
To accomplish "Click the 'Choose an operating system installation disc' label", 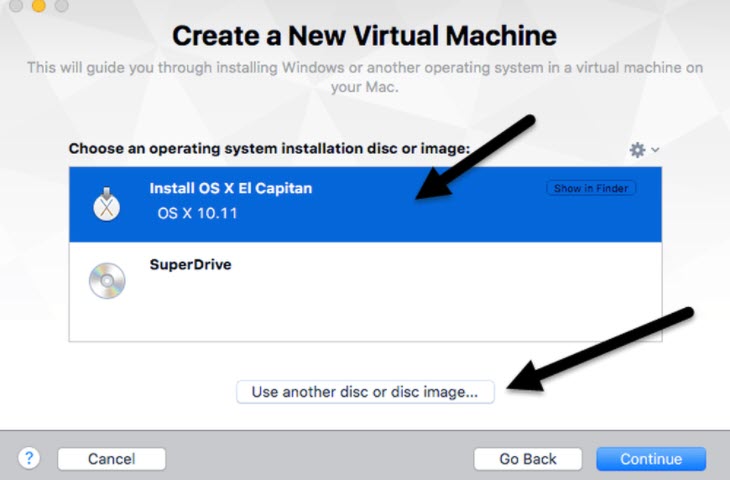I will click(x=270, y=149).
